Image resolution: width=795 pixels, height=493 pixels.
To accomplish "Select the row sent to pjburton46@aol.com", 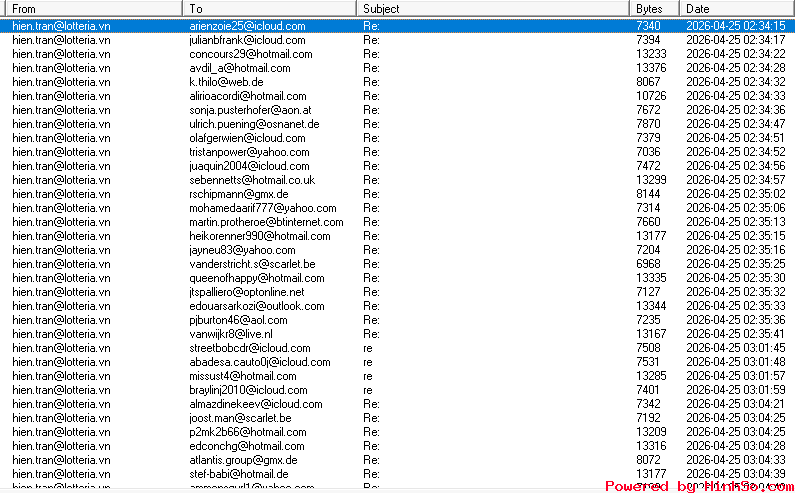I will pos(398,320).
